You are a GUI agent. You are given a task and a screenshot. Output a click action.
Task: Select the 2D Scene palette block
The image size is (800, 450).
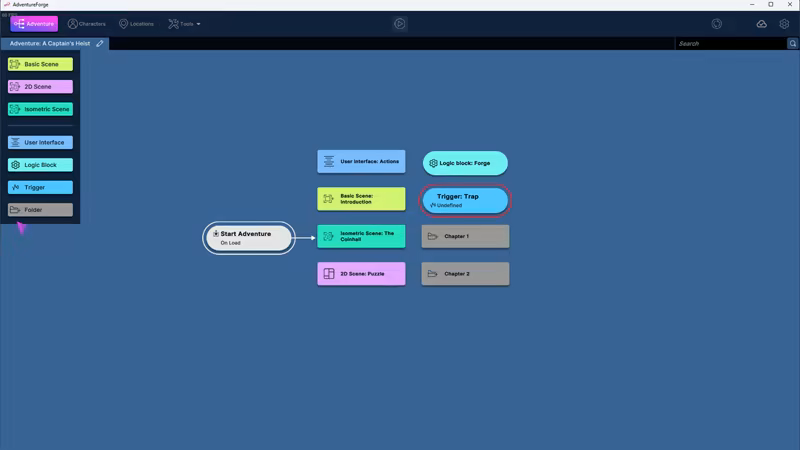tap(41, 87)
